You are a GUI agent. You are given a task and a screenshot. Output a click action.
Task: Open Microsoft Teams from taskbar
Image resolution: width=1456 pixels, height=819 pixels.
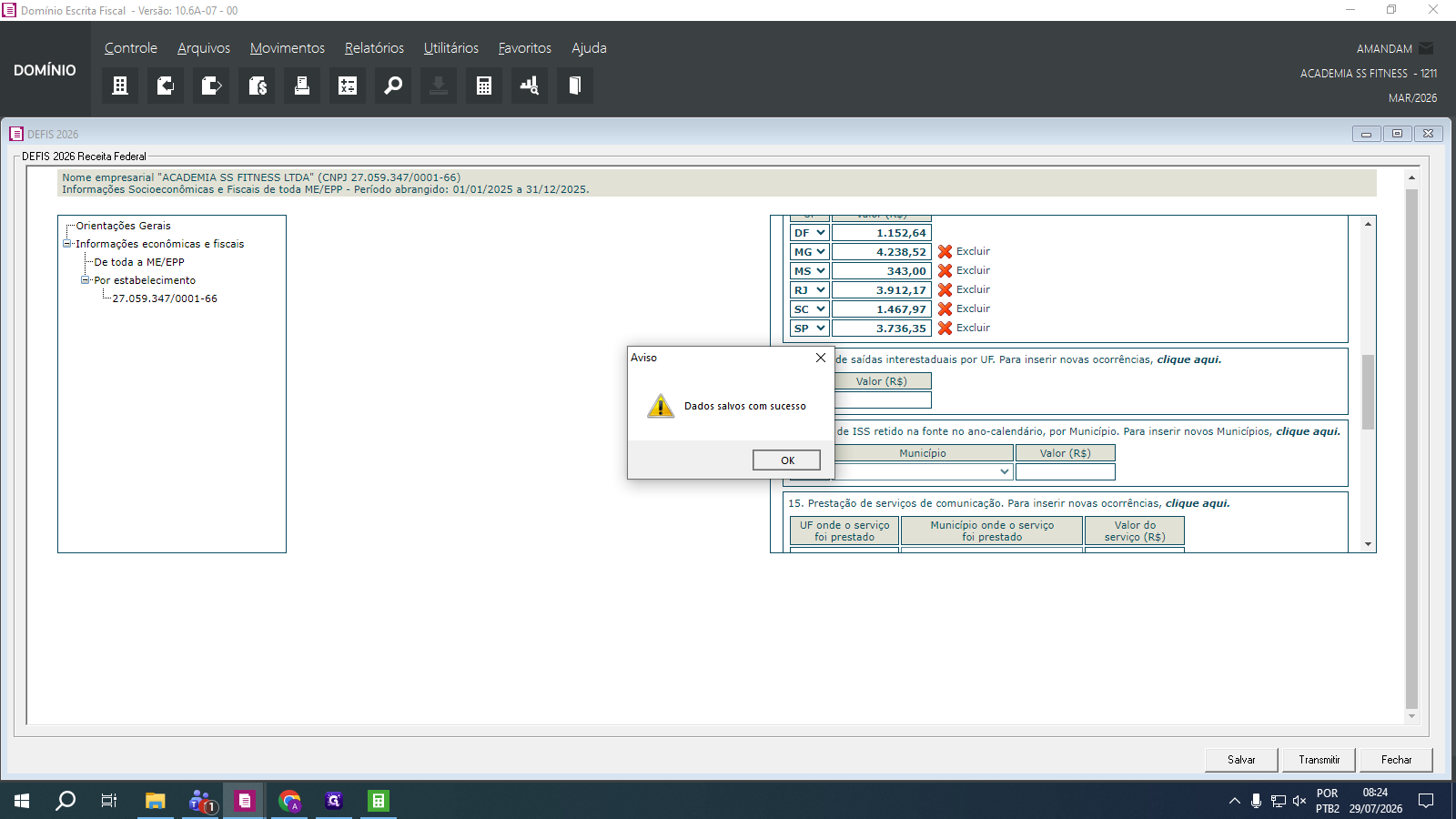(201, 801)
